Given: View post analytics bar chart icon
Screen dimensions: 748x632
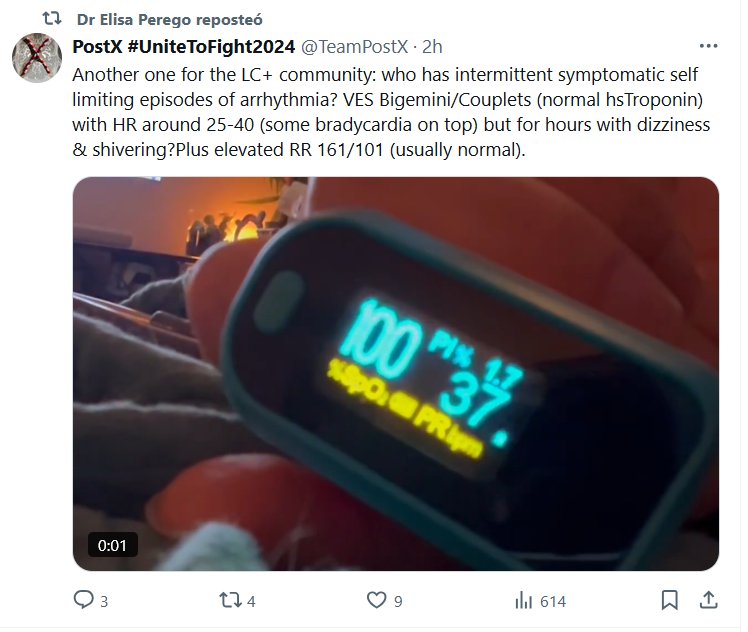Looking at the screenshot, I should [523, 600].
